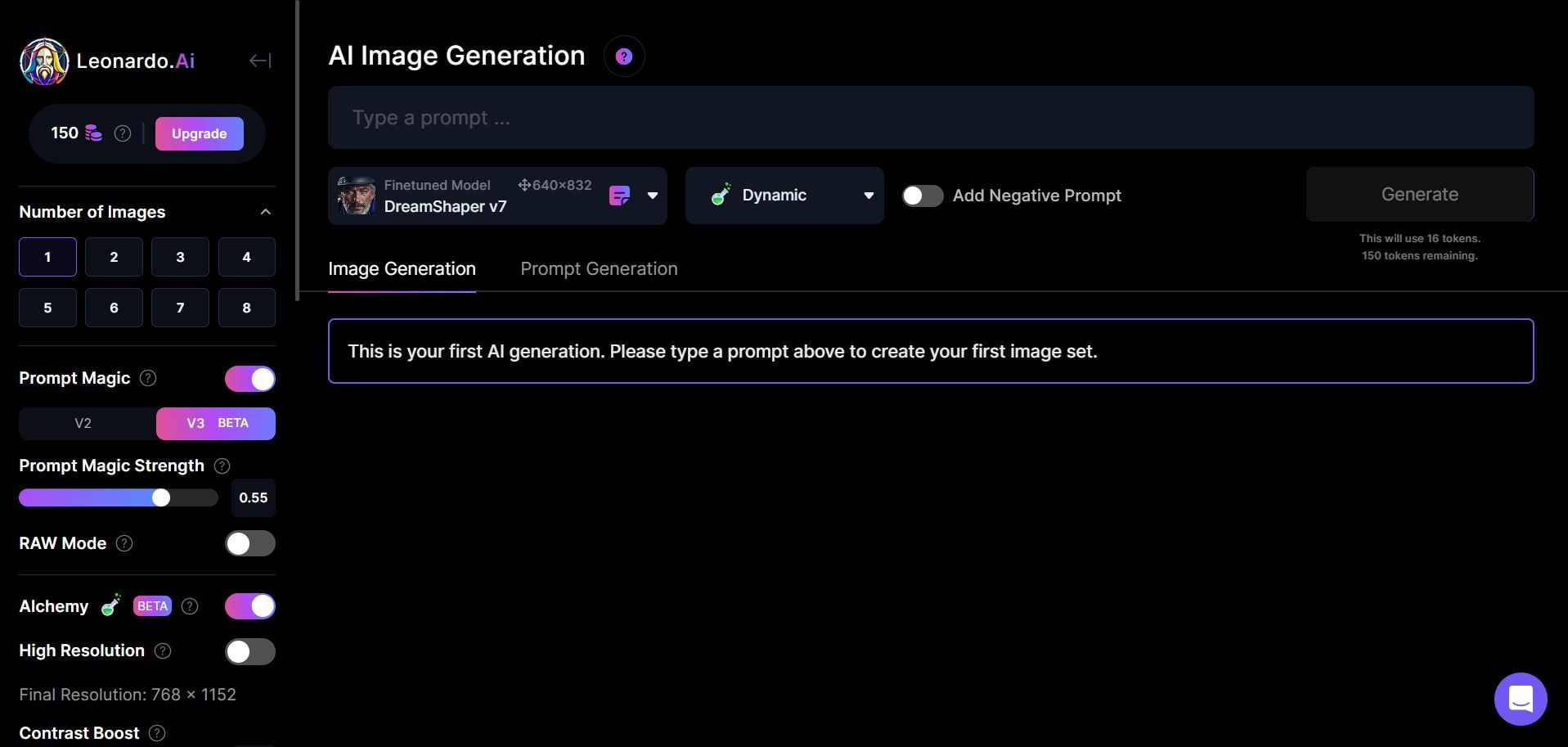
Task: Click the Alchemy help question icon
Action: coord(190,606)
